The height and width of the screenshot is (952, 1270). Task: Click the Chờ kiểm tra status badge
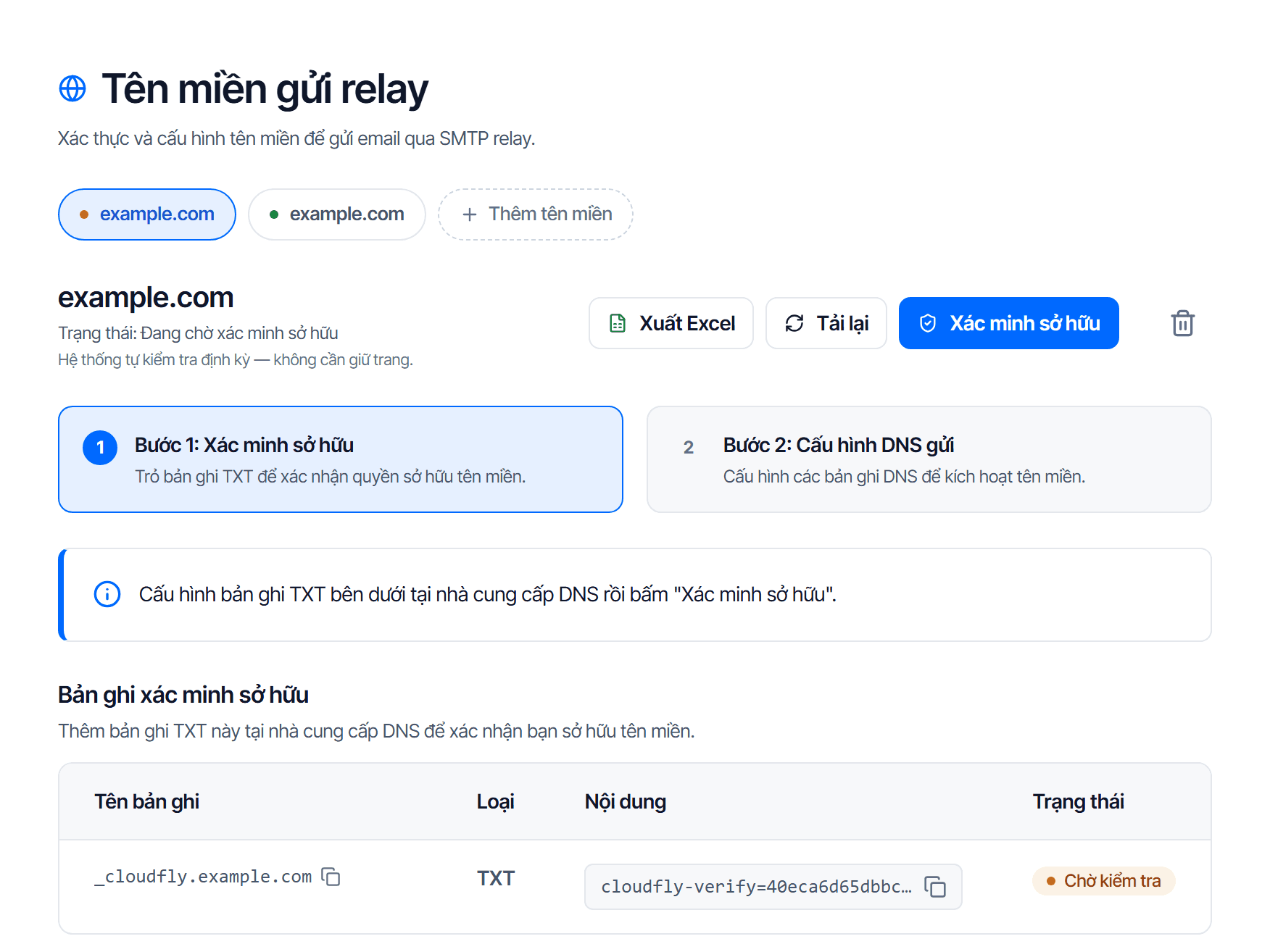pos(1103,881)
